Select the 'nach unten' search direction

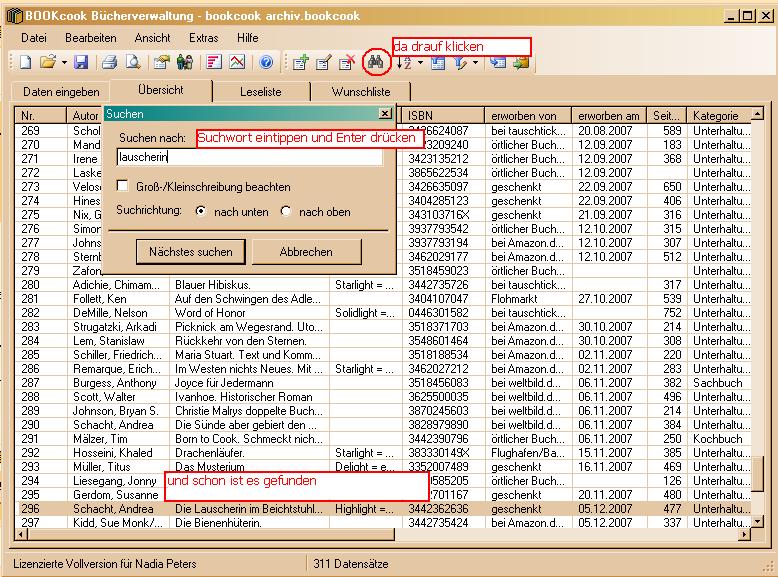[x=201, y=211]
